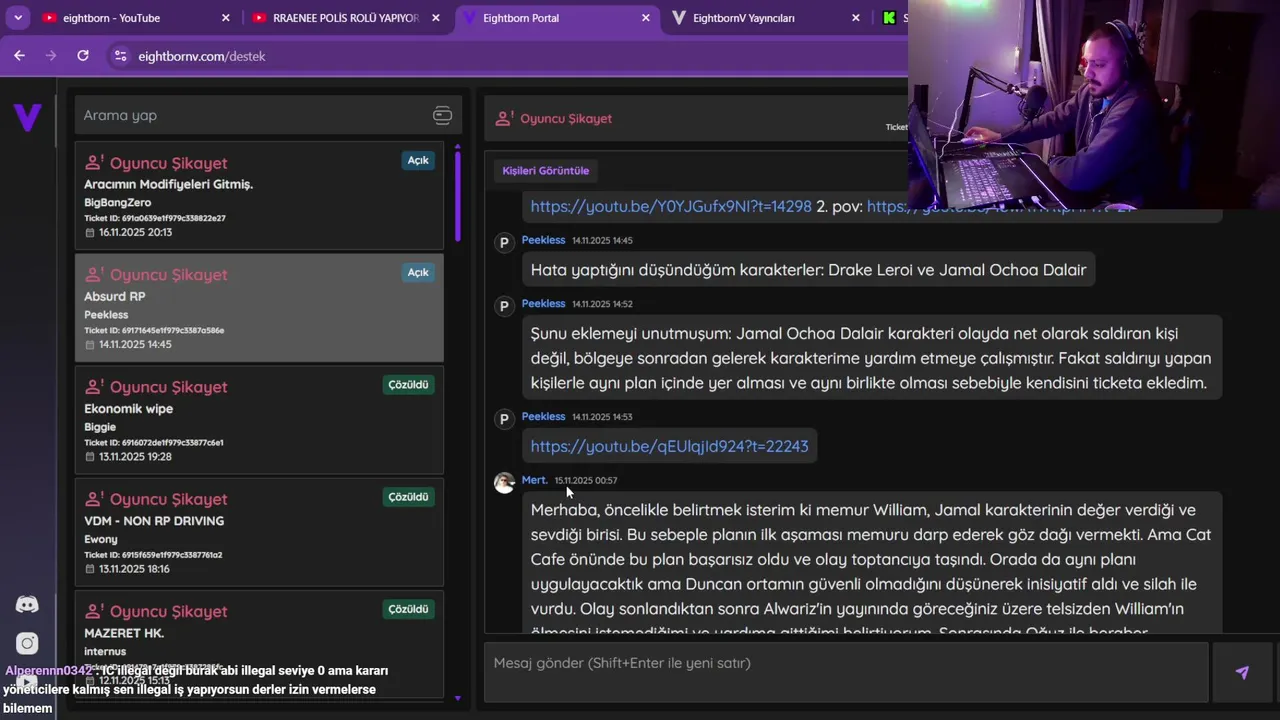1280x720 pixels.
Task: Click the Ewony author name
Action: click(x=101, y=539)
